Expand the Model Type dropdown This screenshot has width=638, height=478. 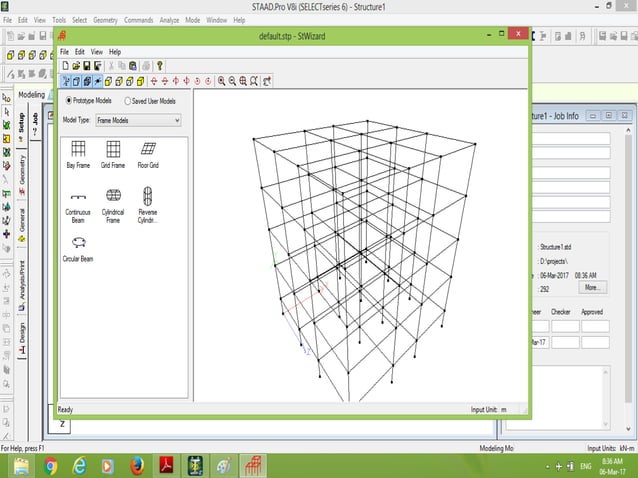tap(176, 120)
